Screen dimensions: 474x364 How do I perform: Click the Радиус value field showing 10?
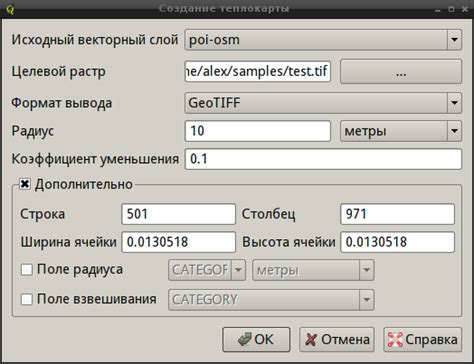(x=258, y=131)
